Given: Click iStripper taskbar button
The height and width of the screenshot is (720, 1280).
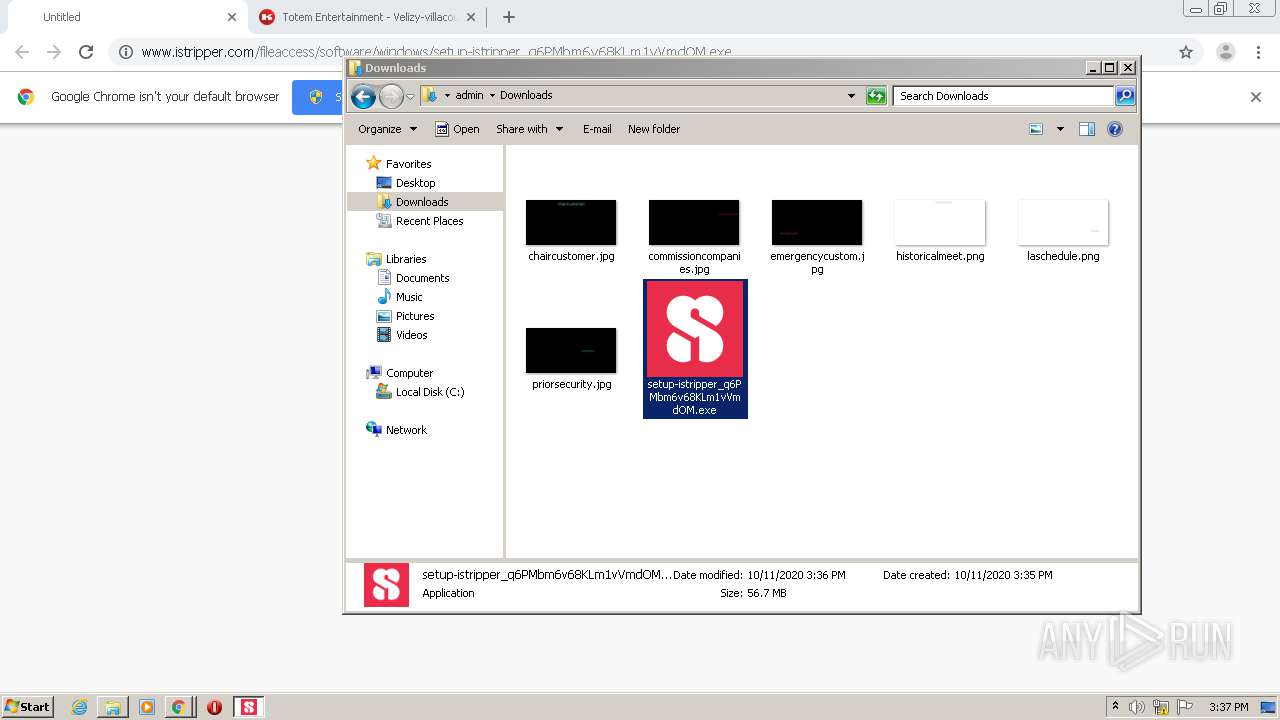Looking at the screenshot, I should (249, 707).
